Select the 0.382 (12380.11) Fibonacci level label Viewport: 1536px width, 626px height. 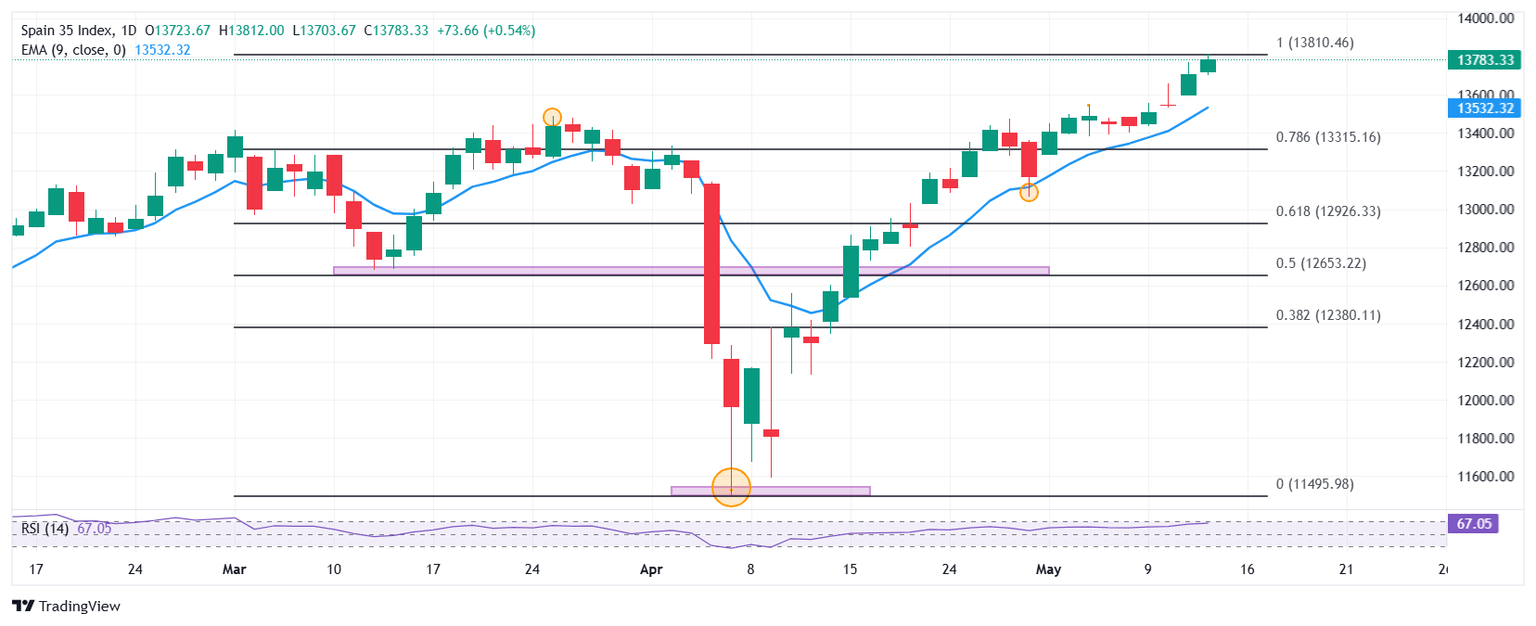click(1328, 315)
